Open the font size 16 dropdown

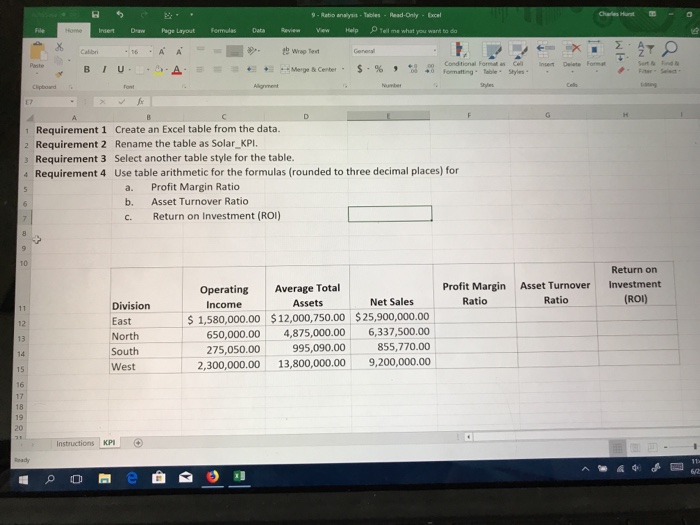click(x=150, y=52)
